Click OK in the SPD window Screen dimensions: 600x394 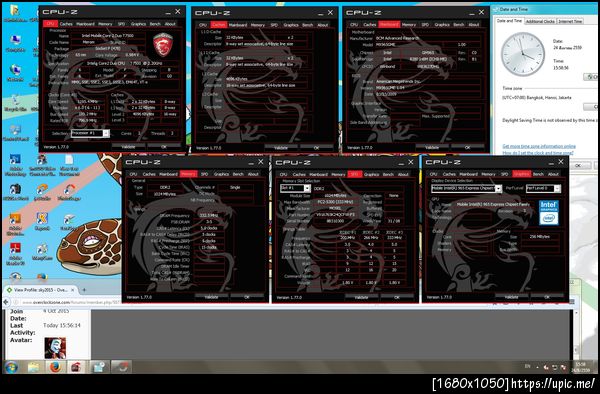point(397,297)
